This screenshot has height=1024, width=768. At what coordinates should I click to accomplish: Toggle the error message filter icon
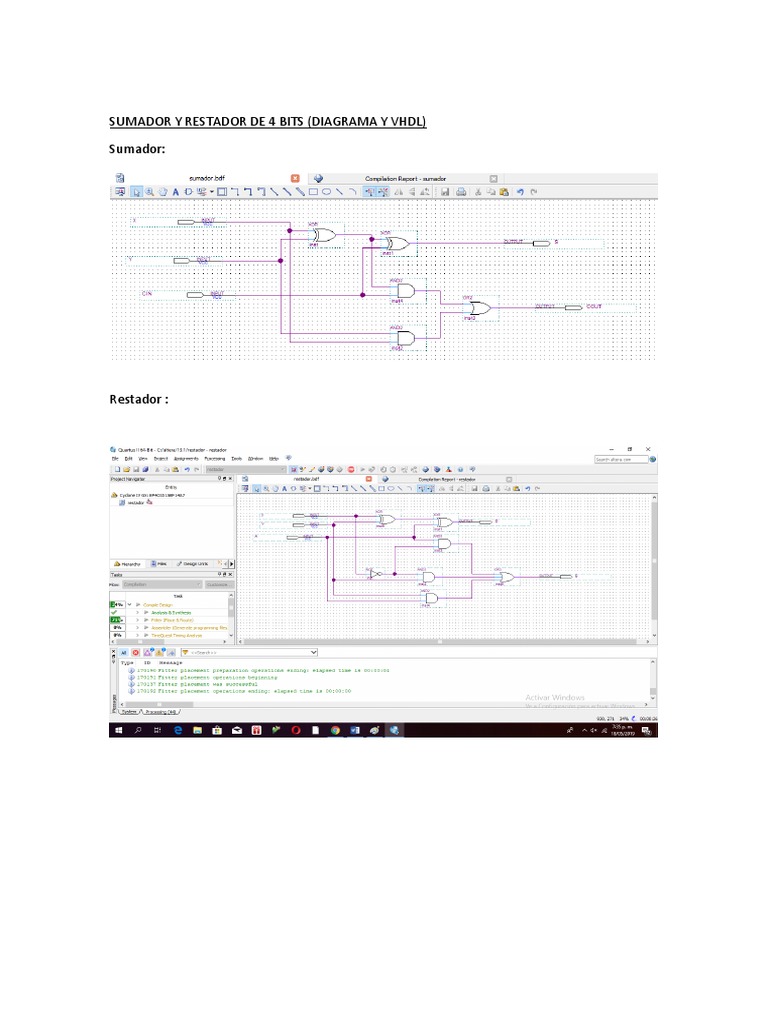coord(135,651)
